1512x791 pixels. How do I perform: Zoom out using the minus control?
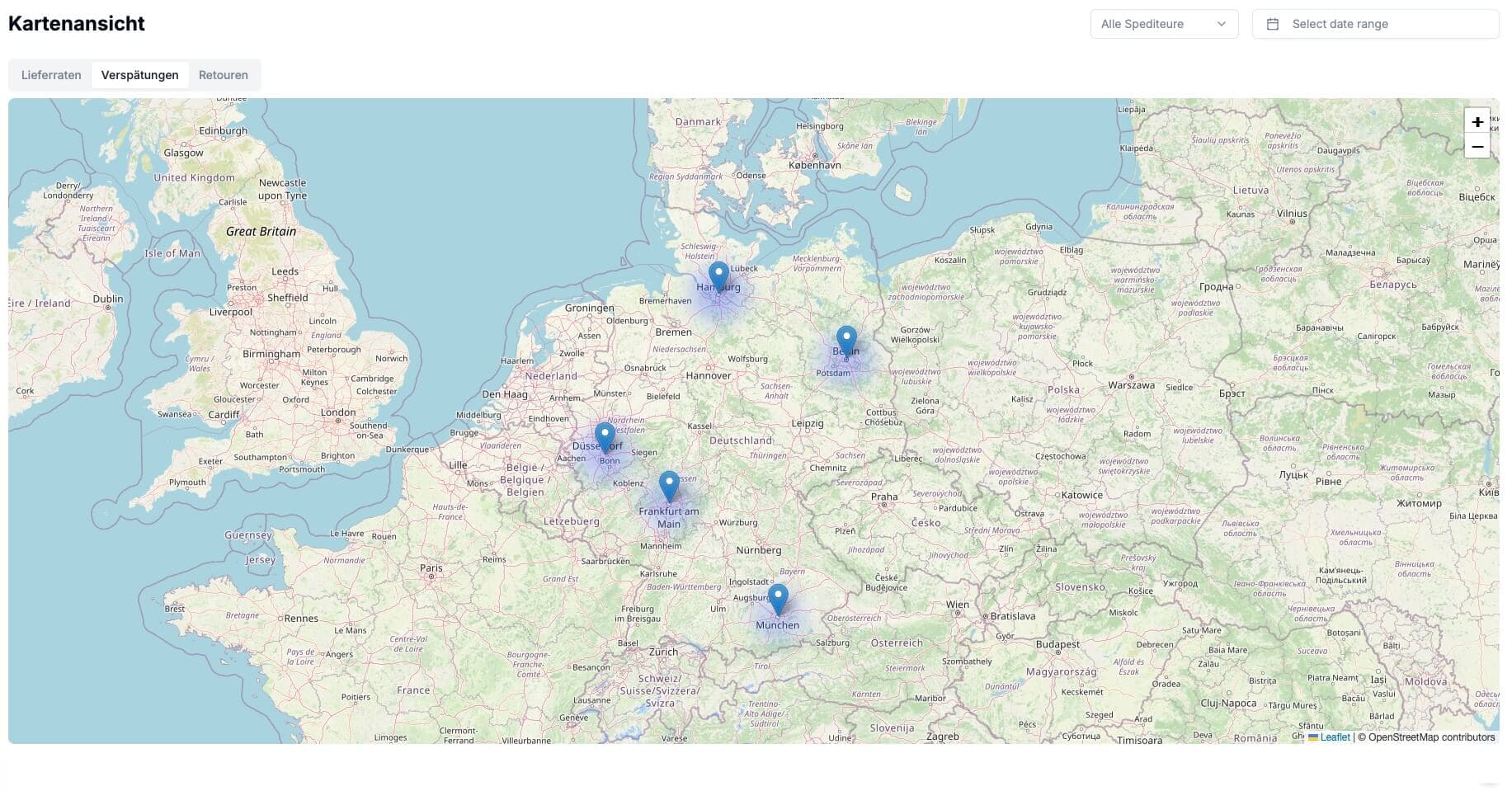(x=1477, y=147)
